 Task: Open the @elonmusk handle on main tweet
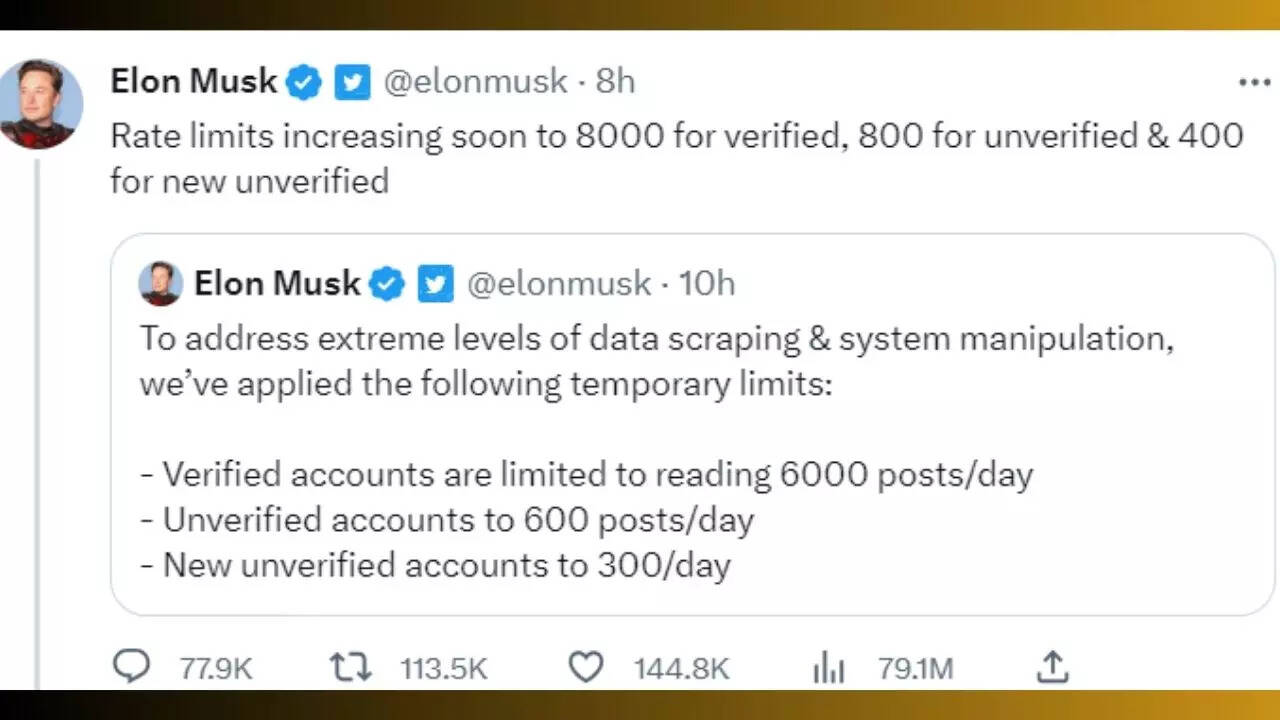click(x=476, y=82)
